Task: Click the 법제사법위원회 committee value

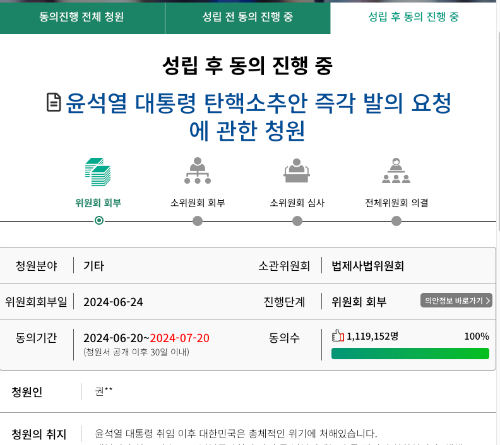Action: coord(367,266)
